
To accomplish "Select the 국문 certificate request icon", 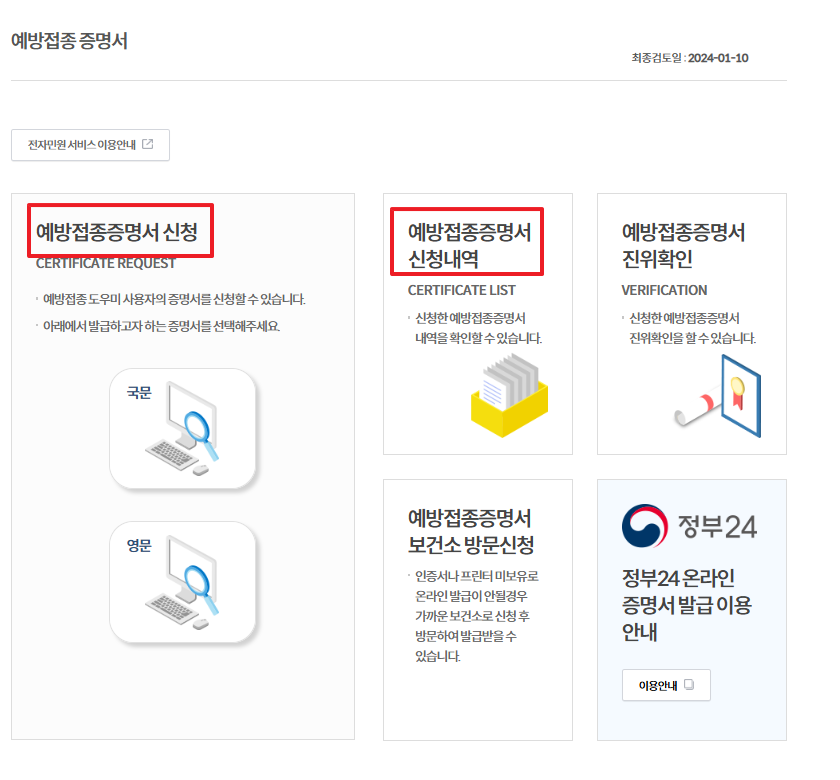I will click(183, 429).
